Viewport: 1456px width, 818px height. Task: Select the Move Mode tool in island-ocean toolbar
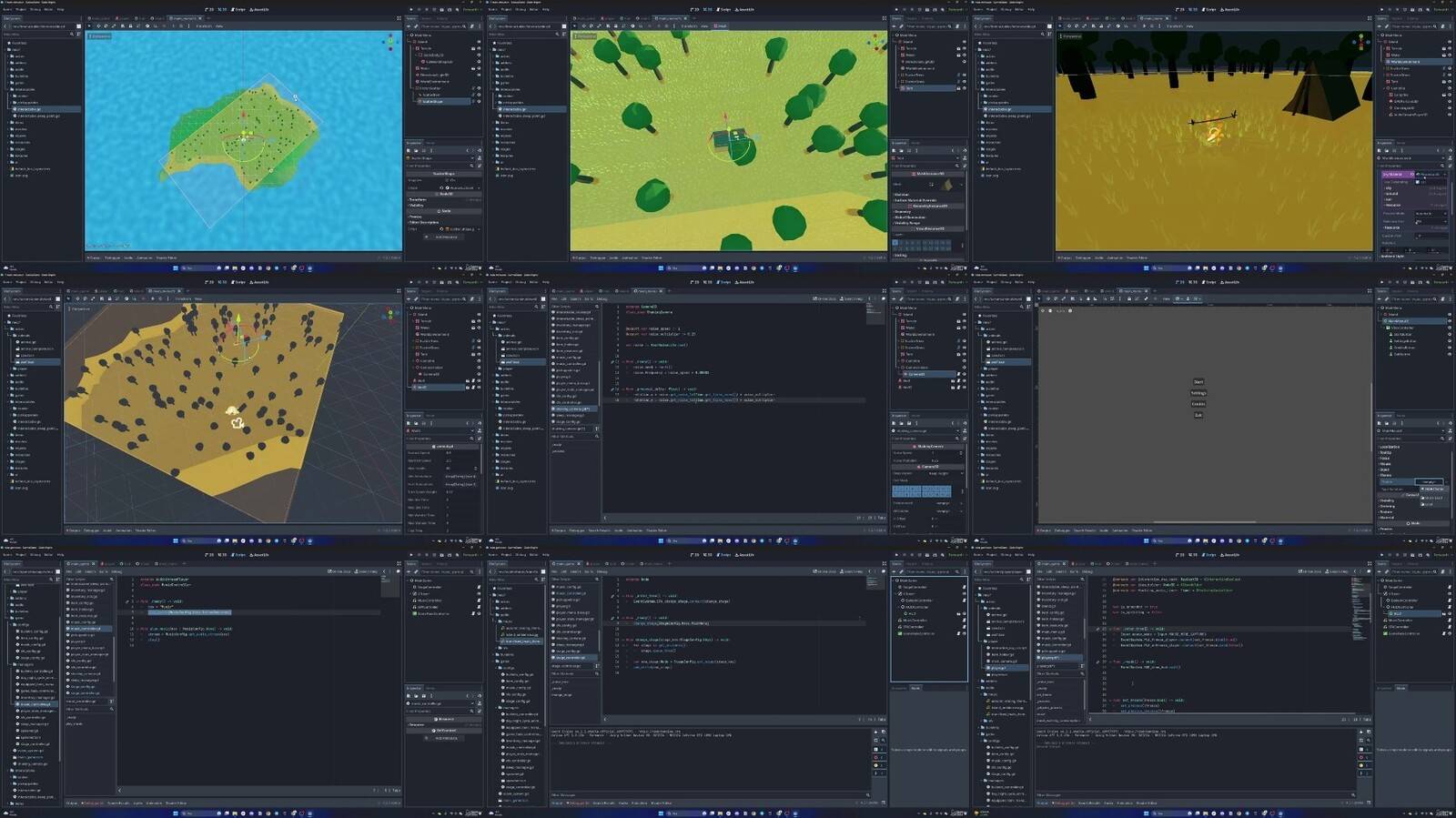pyautogui.click(x=98, y=26)
